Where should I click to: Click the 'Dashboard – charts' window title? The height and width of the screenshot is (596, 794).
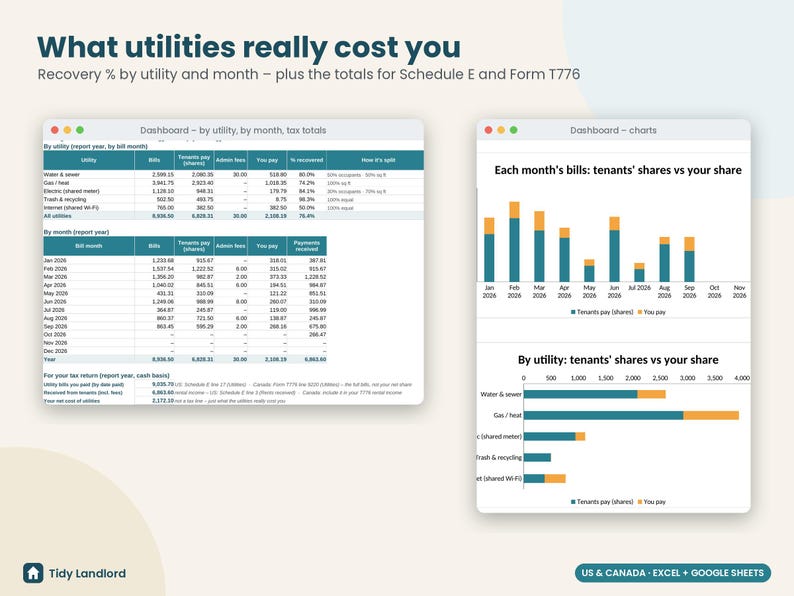point(613,130)
